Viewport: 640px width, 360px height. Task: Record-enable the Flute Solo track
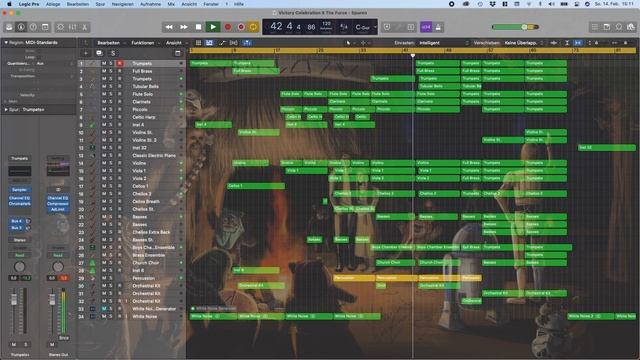(x=120, y=94)
